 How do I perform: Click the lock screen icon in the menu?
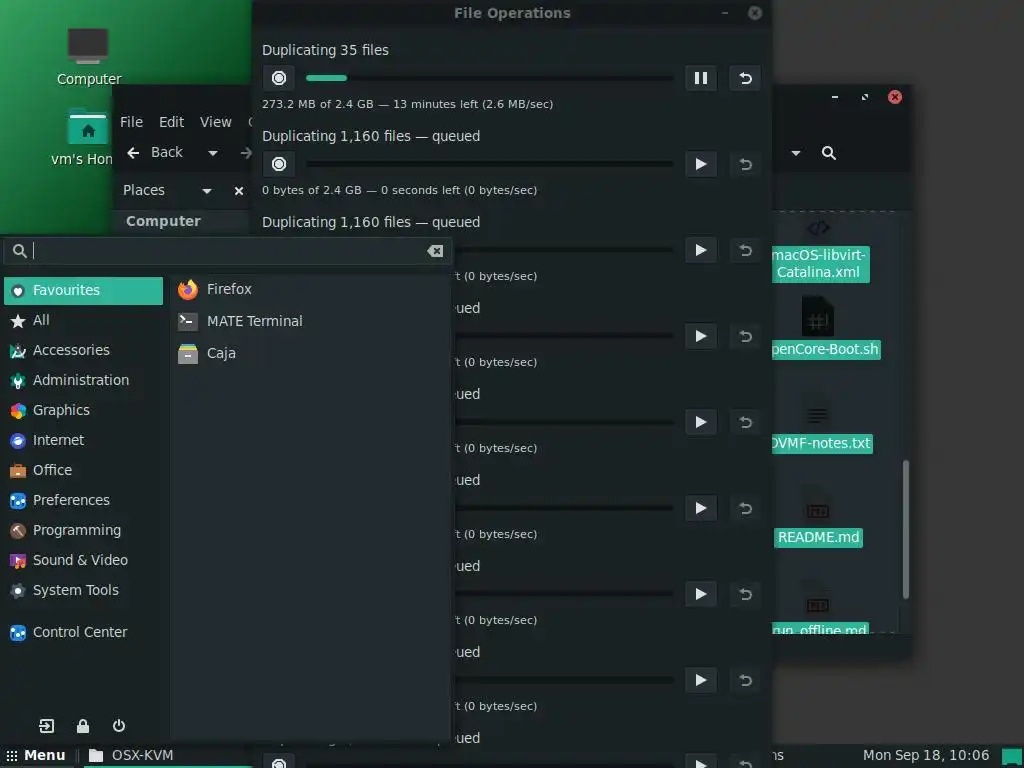point(83,726)
